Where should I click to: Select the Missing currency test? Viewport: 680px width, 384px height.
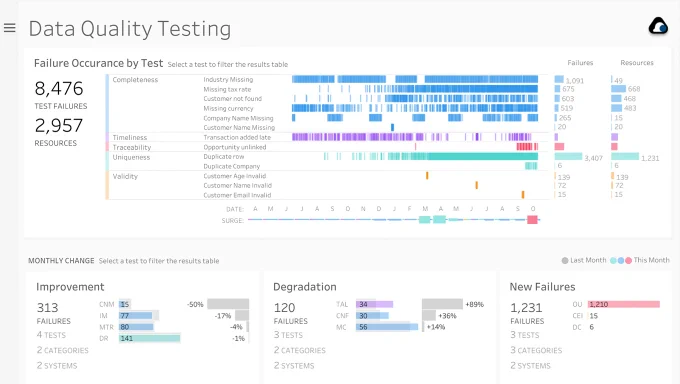(x=228, y=108)
